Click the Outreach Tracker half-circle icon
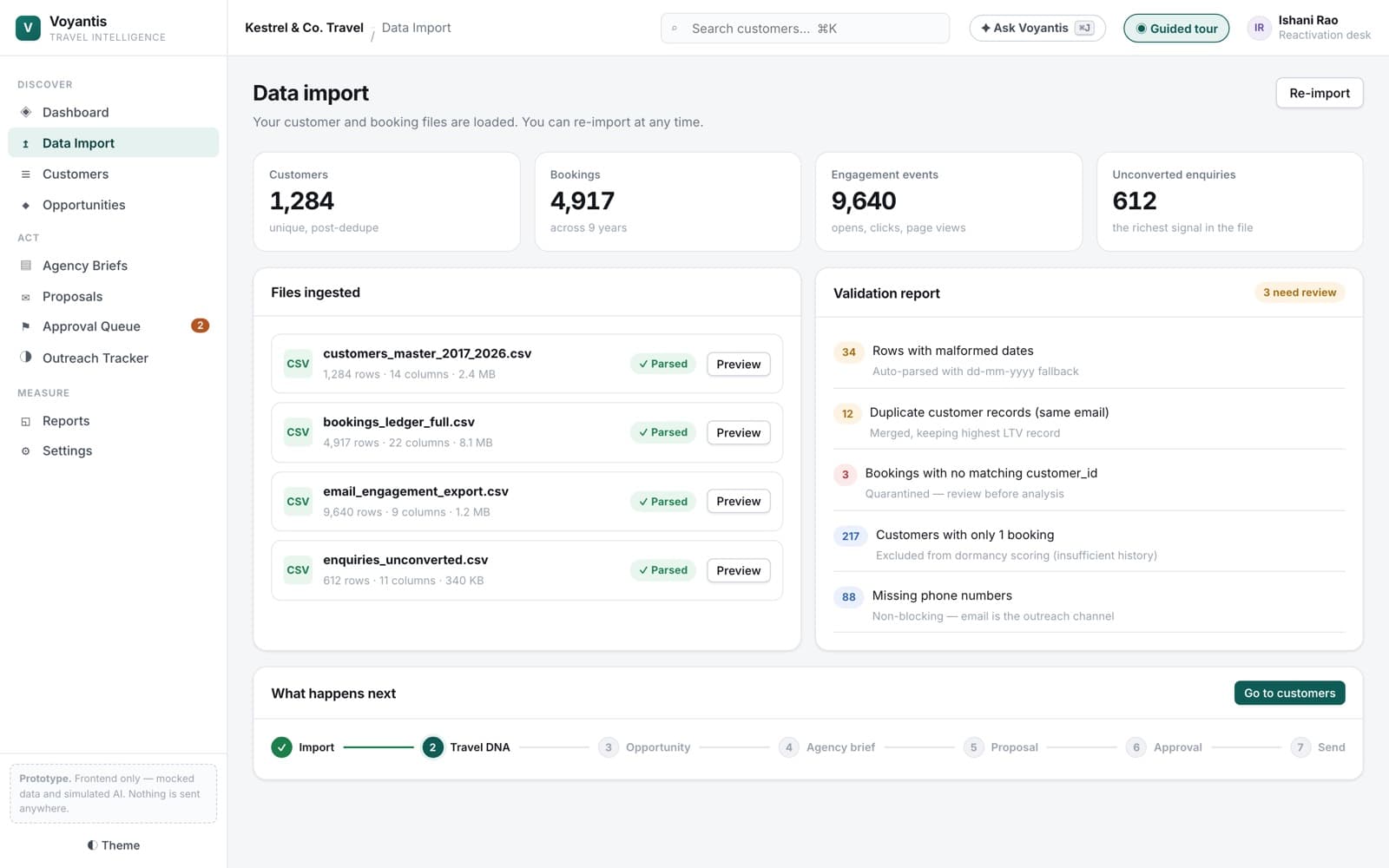Image resolution: width=1389 pixels, height=868 pixels. click(x=26, y=357)
